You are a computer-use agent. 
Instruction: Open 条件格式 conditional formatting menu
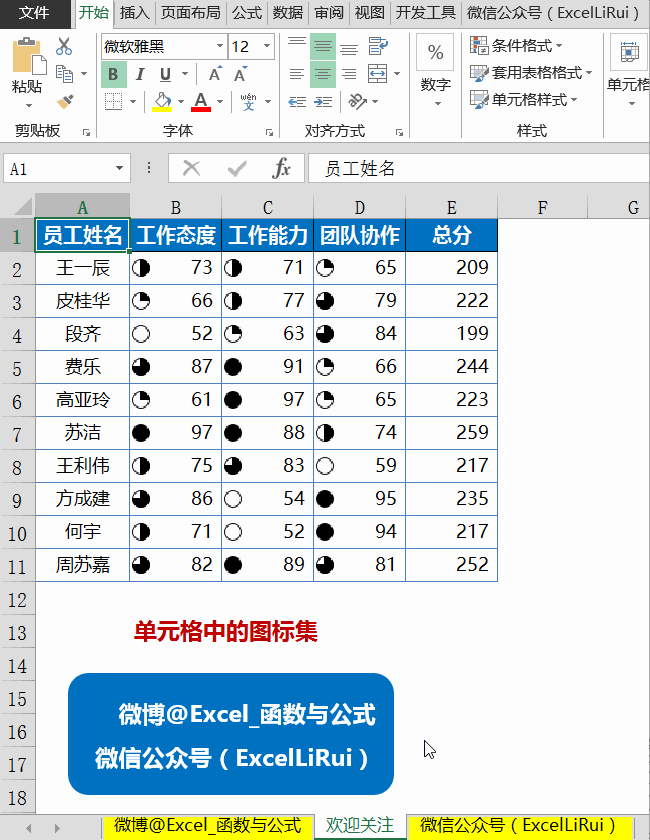point(516,46)
